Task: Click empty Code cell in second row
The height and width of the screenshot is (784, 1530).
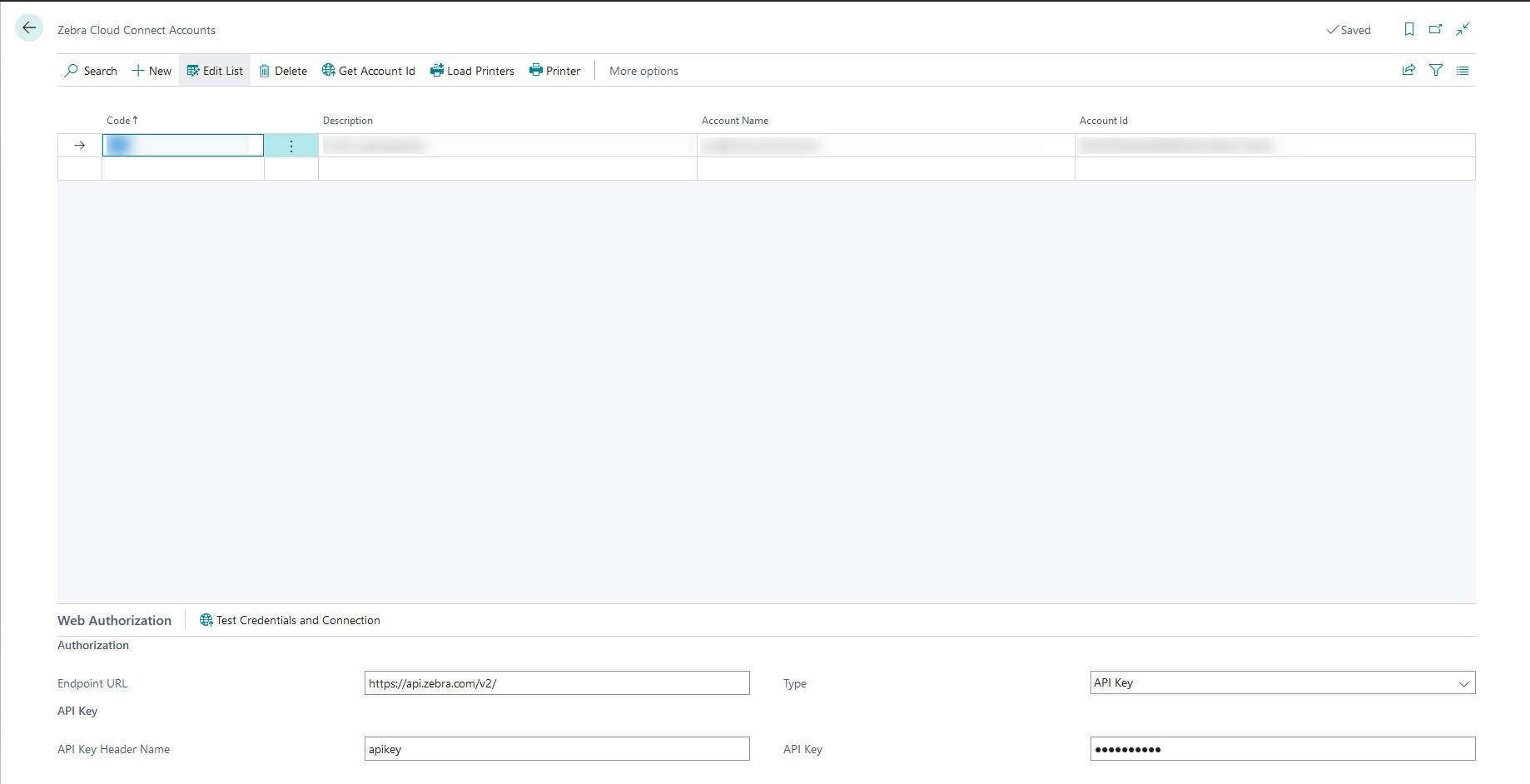Action: pos(183,169)
